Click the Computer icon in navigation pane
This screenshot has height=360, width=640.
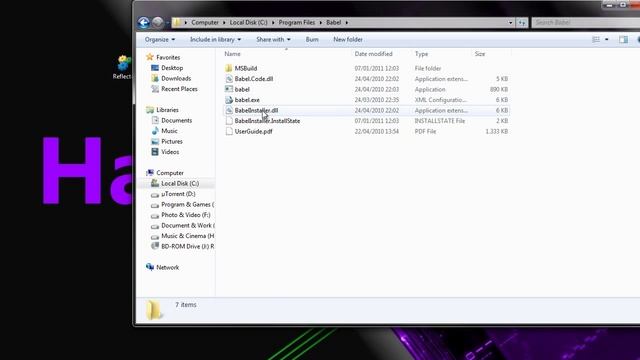[x=150, y=173]
